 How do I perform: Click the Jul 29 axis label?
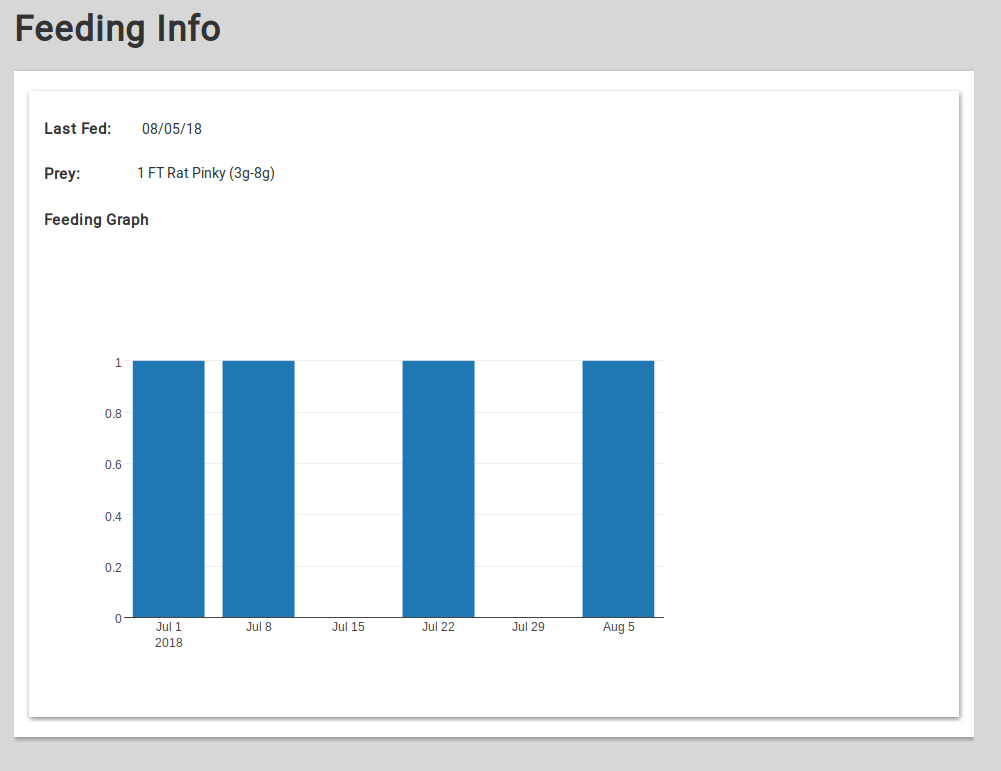528,626
